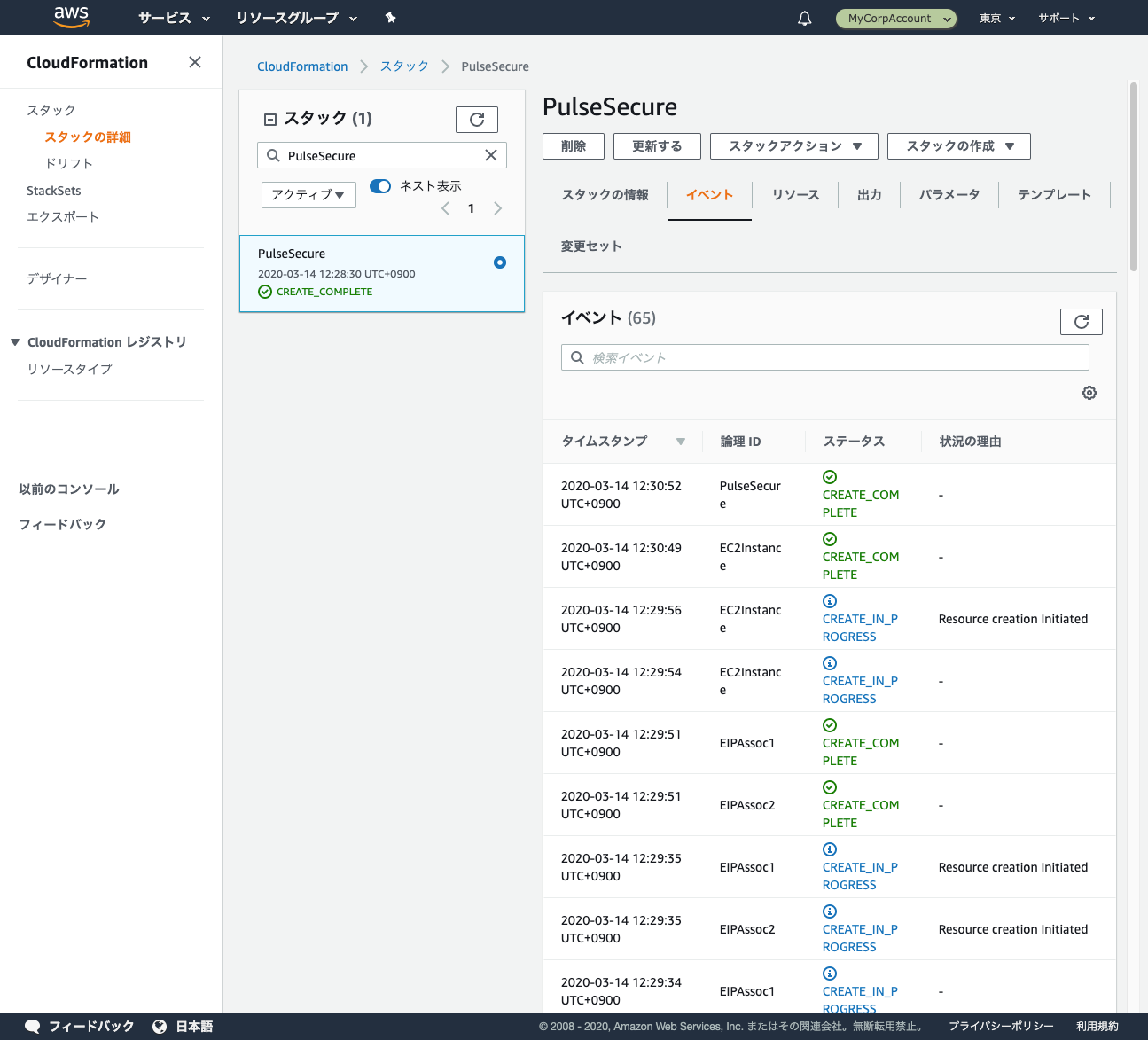Viewport: 1148px width, 1040px height.
Task: Clear the PulseSecure stack search with the X
Action: tap(491, 155)
